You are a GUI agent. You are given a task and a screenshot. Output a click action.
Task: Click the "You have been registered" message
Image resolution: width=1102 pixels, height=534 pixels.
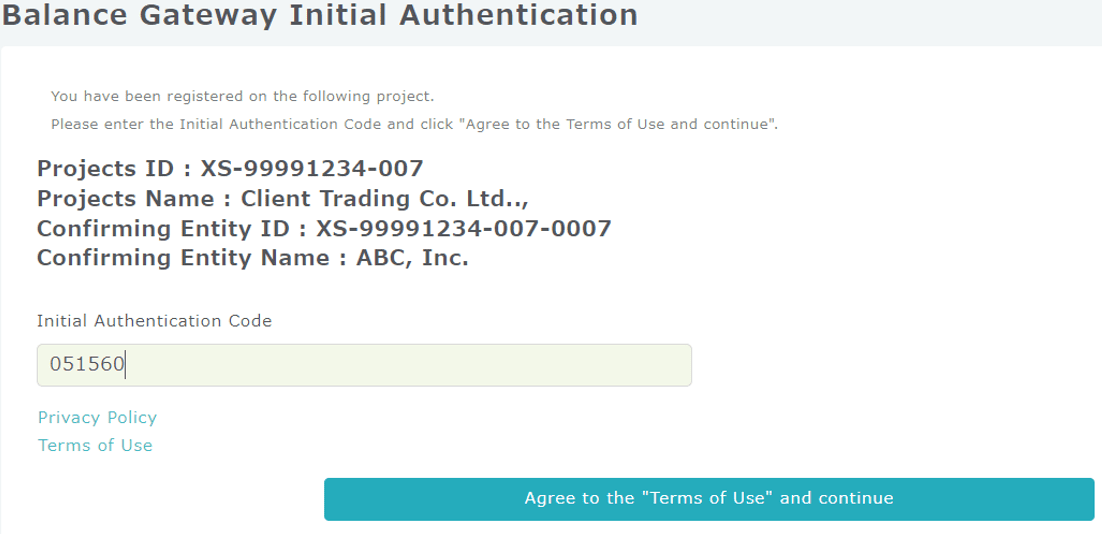point(242,97)
